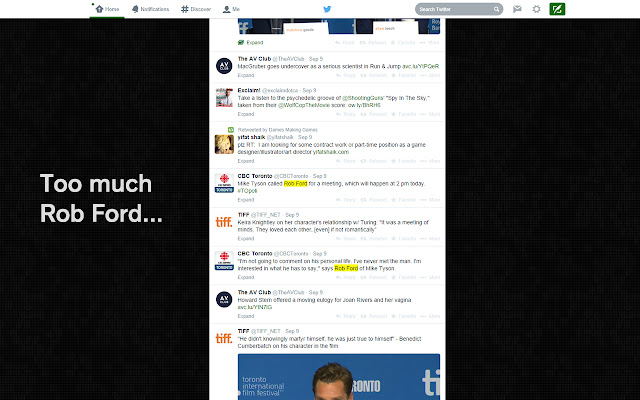This screenshot has width=640, height=400.
Task: Favorite CBC Mike Tyson meeting tweet
Action: [x=403, y=200]
